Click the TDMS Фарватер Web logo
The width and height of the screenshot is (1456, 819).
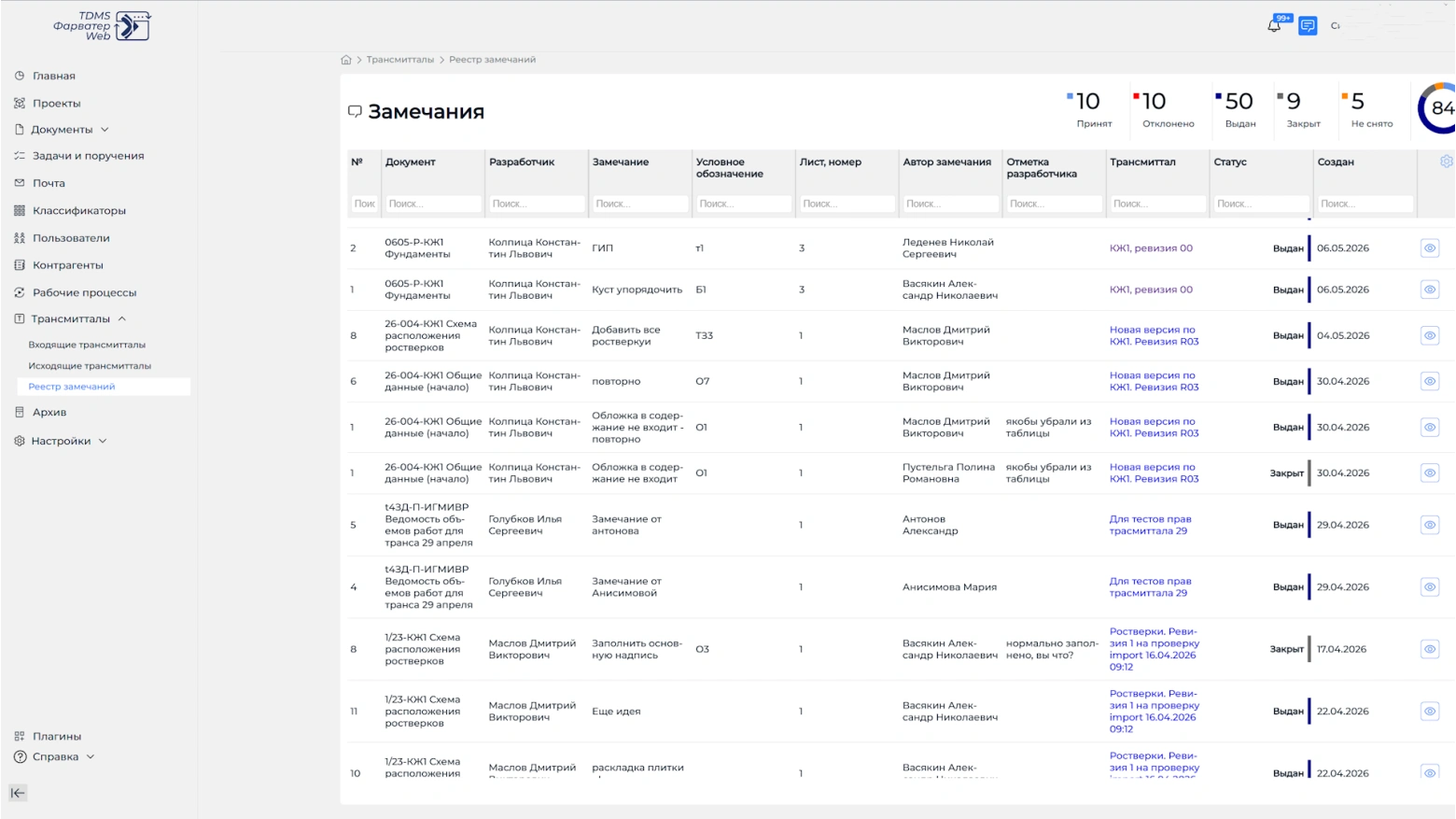(102, 26)
